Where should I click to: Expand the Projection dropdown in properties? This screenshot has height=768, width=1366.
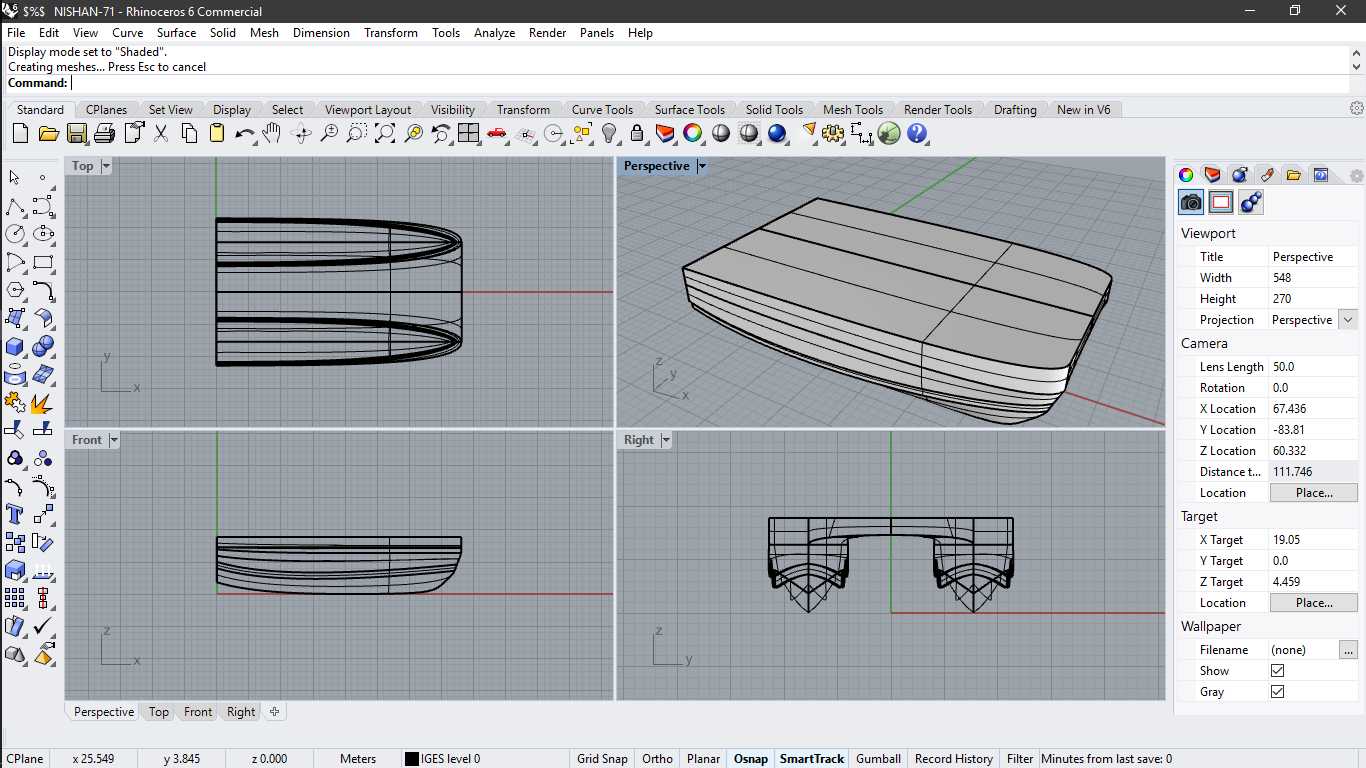coord(1348,320)
